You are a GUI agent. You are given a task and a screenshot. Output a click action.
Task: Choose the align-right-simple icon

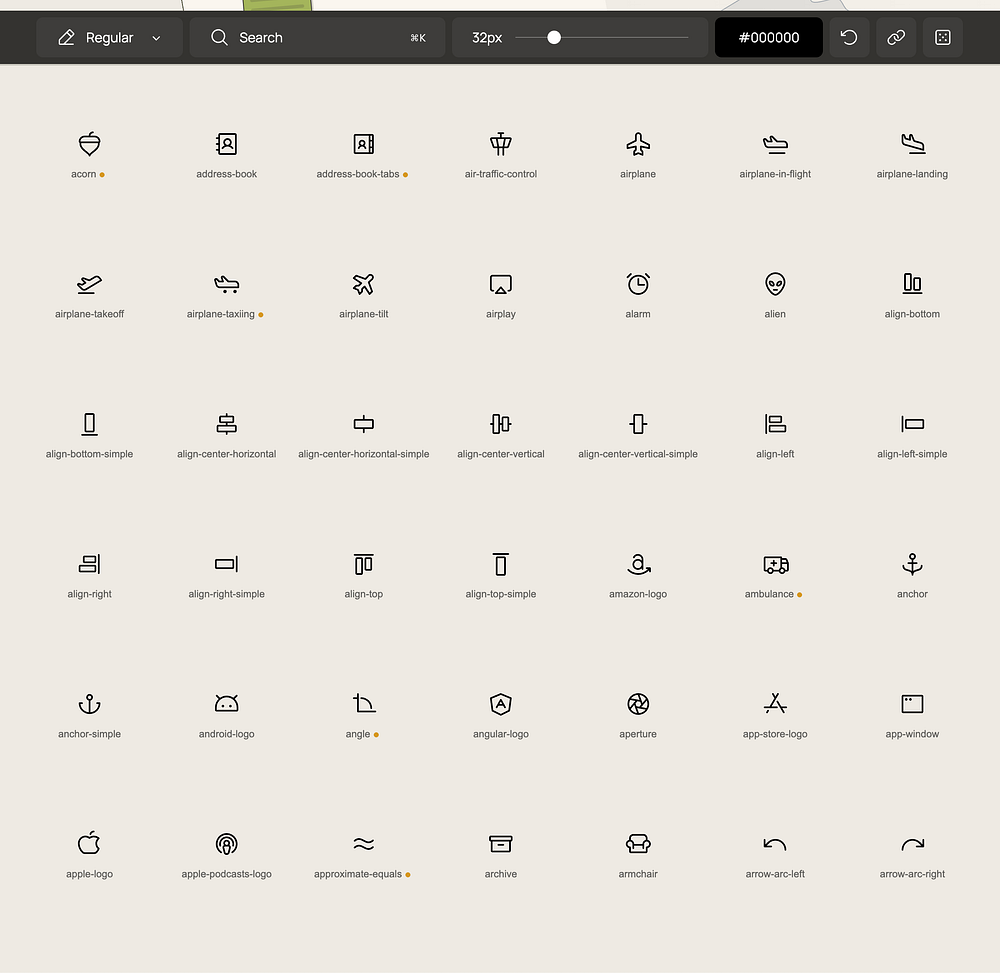click(x=226, y=564)
